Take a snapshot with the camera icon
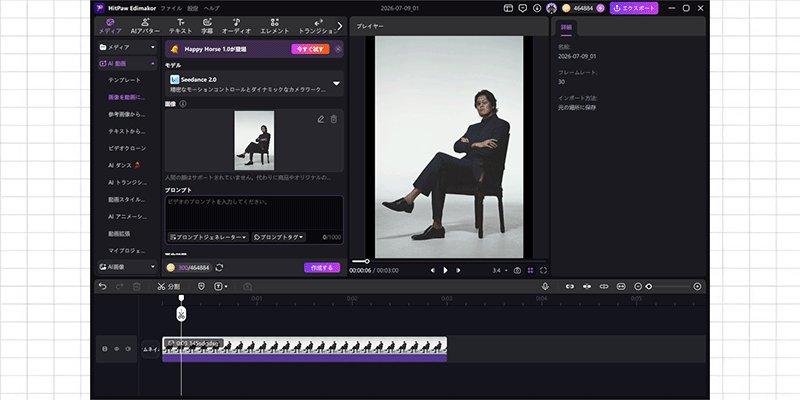The height and width of the screenshot is (400, 800). (517, 270)
